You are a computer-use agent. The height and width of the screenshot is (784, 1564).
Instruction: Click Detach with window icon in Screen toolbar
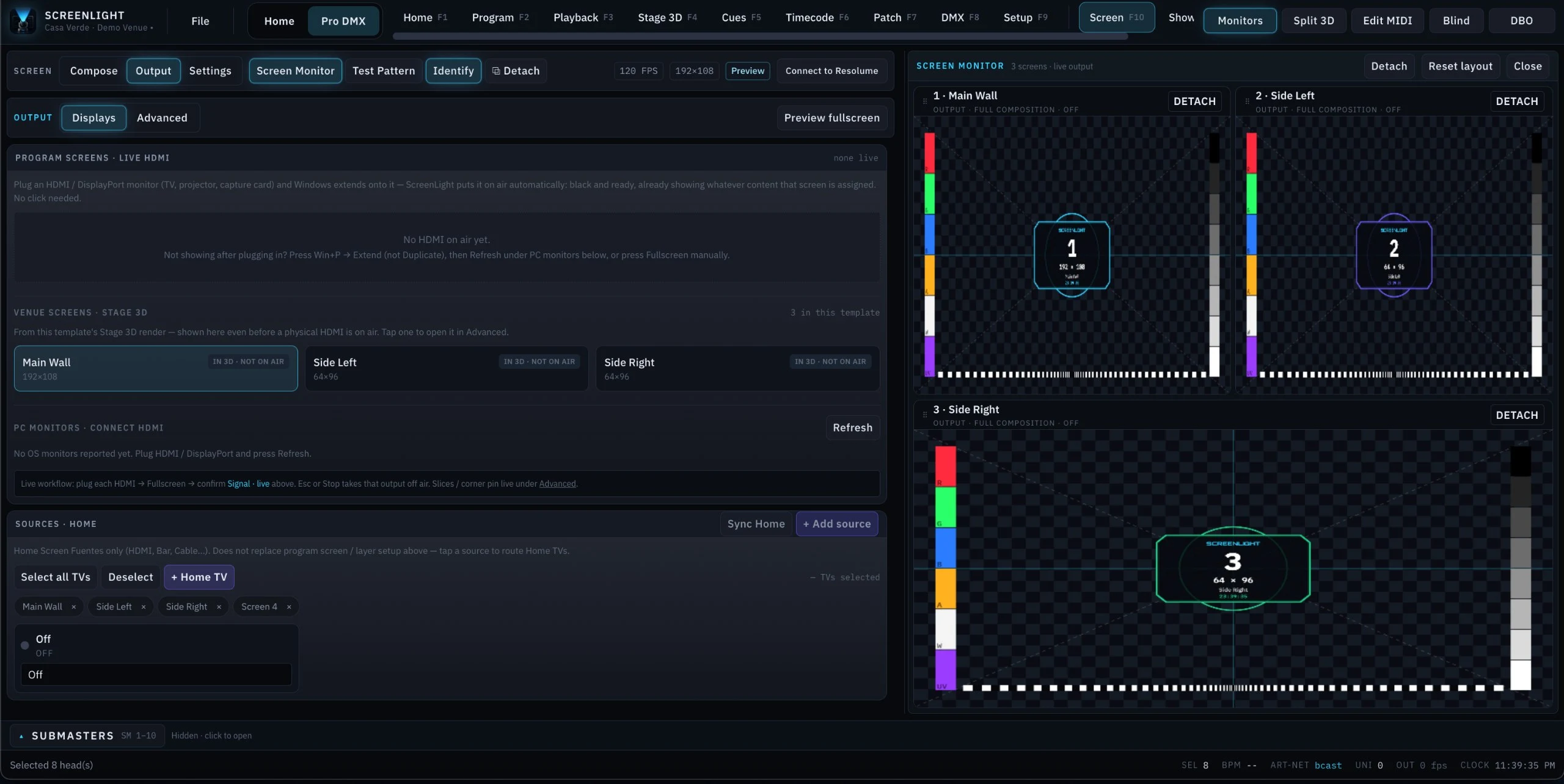click(516, 71)
